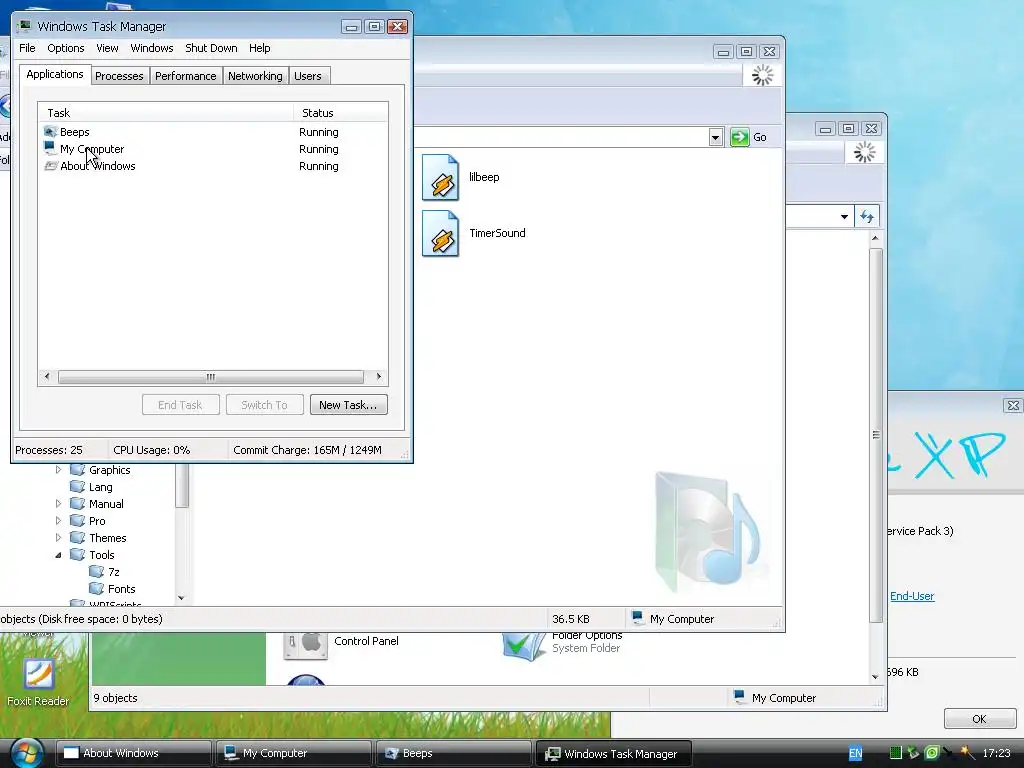Open the Shut Down menu
Screen dimensions: 1024x768
coord(211,48)
